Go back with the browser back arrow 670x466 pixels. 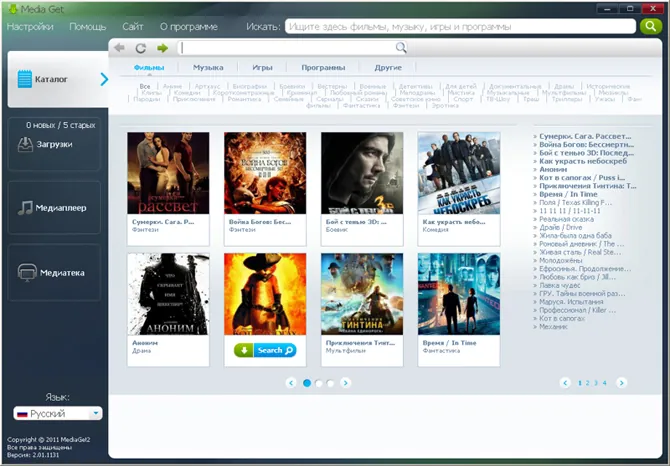(x=120, y=48)
